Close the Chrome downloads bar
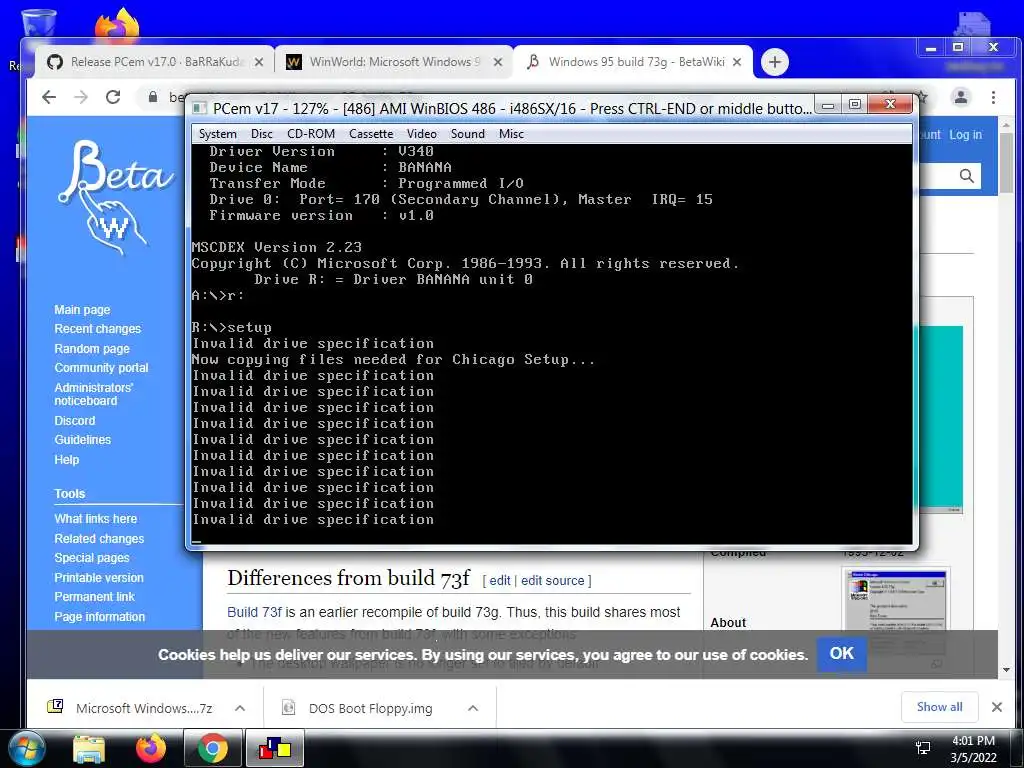 (997, 707)
